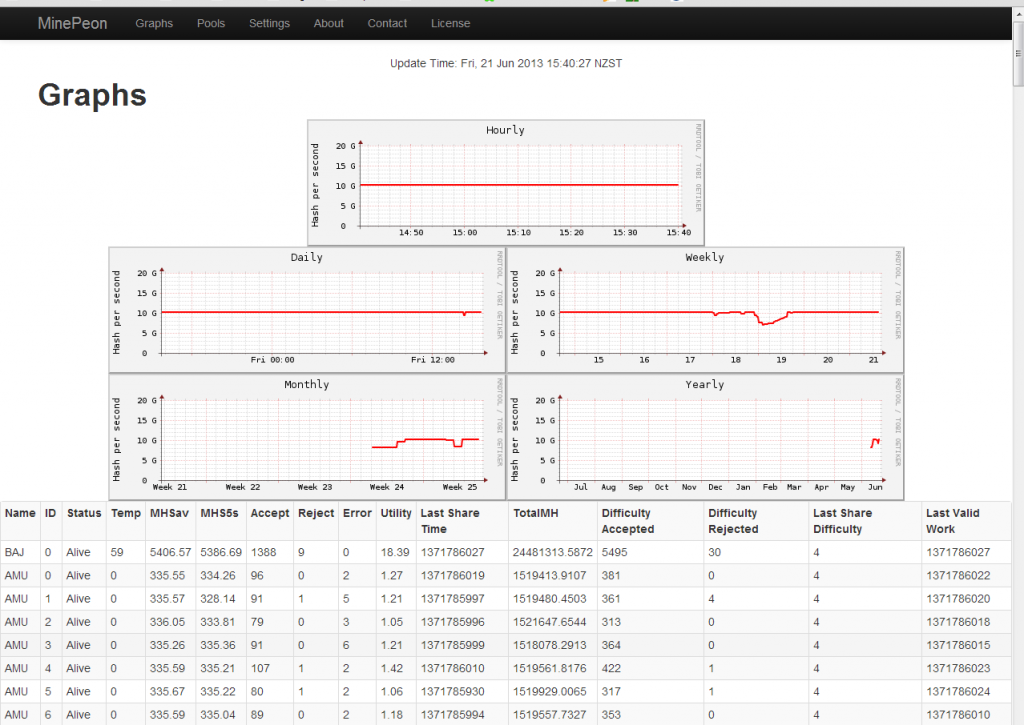Open the Contact nav item
Image resolution: width=1024 pixels, height=725 pixels.
click(x=387, y=24)
